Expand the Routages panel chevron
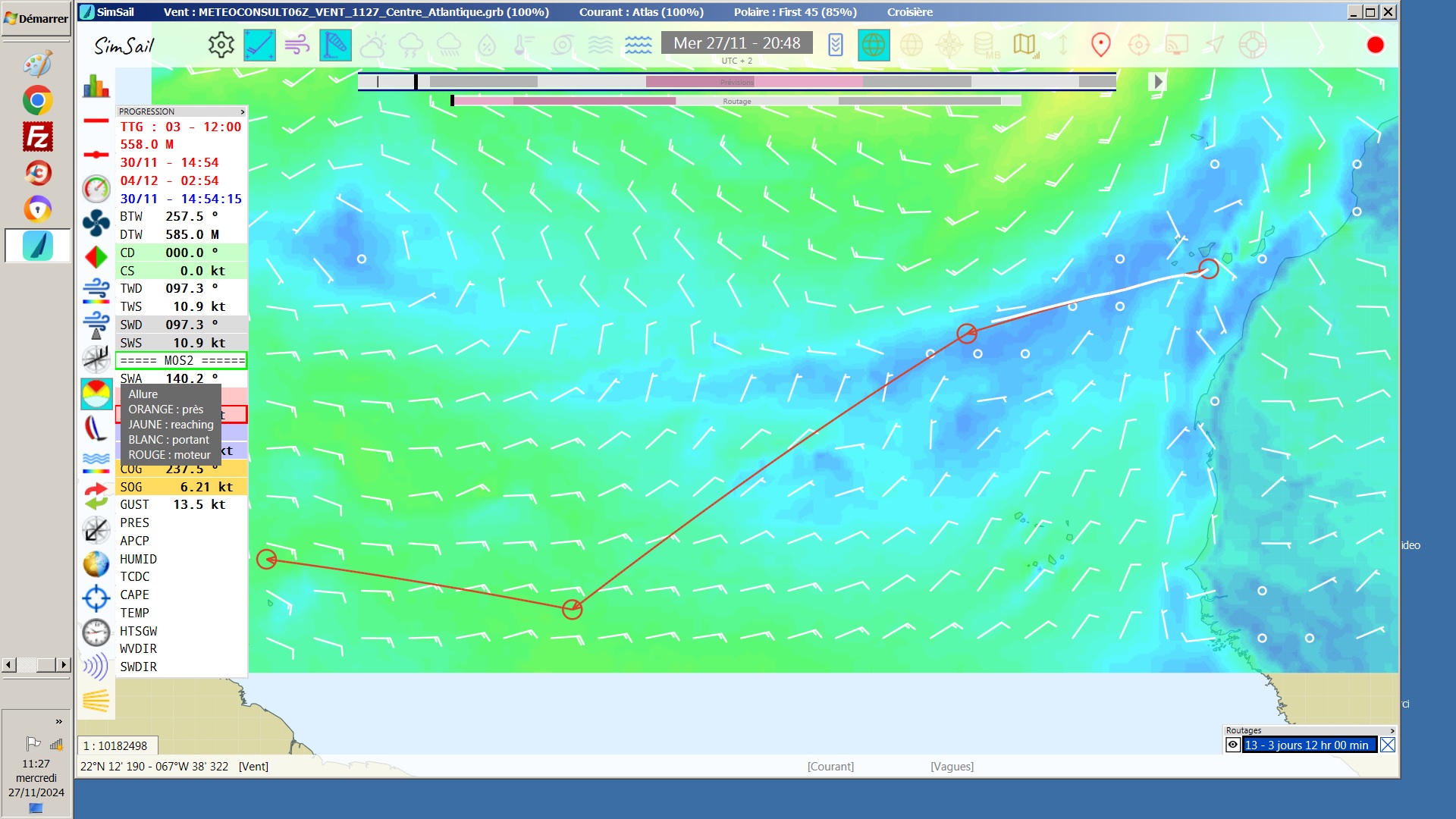 (x=1392, y=731)
